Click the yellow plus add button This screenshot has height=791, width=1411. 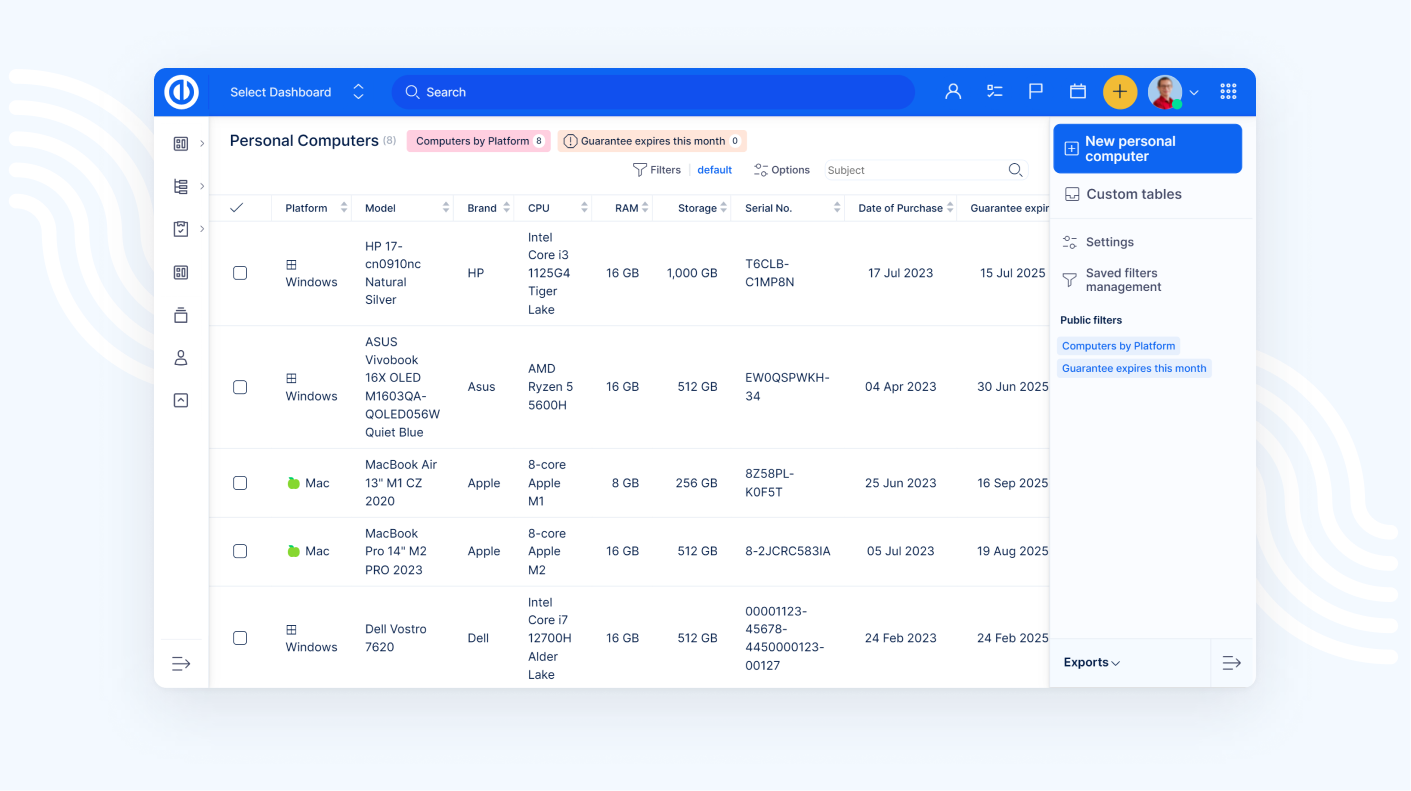click(x=1120, y=92)
